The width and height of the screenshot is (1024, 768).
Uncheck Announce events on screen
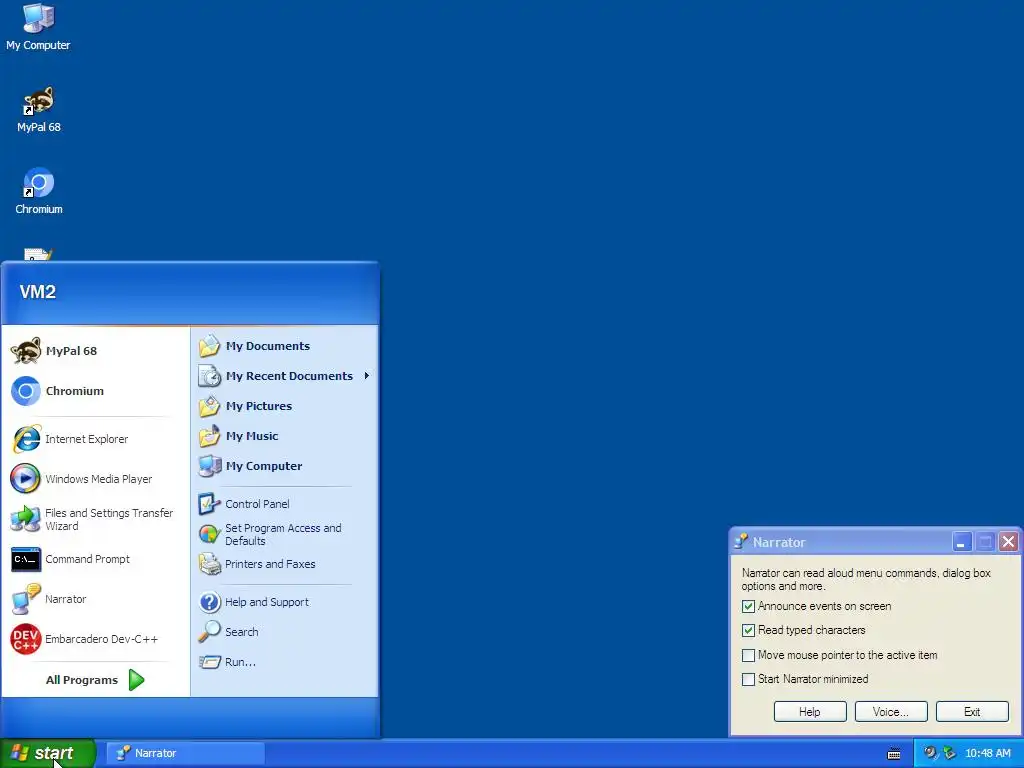748,607
